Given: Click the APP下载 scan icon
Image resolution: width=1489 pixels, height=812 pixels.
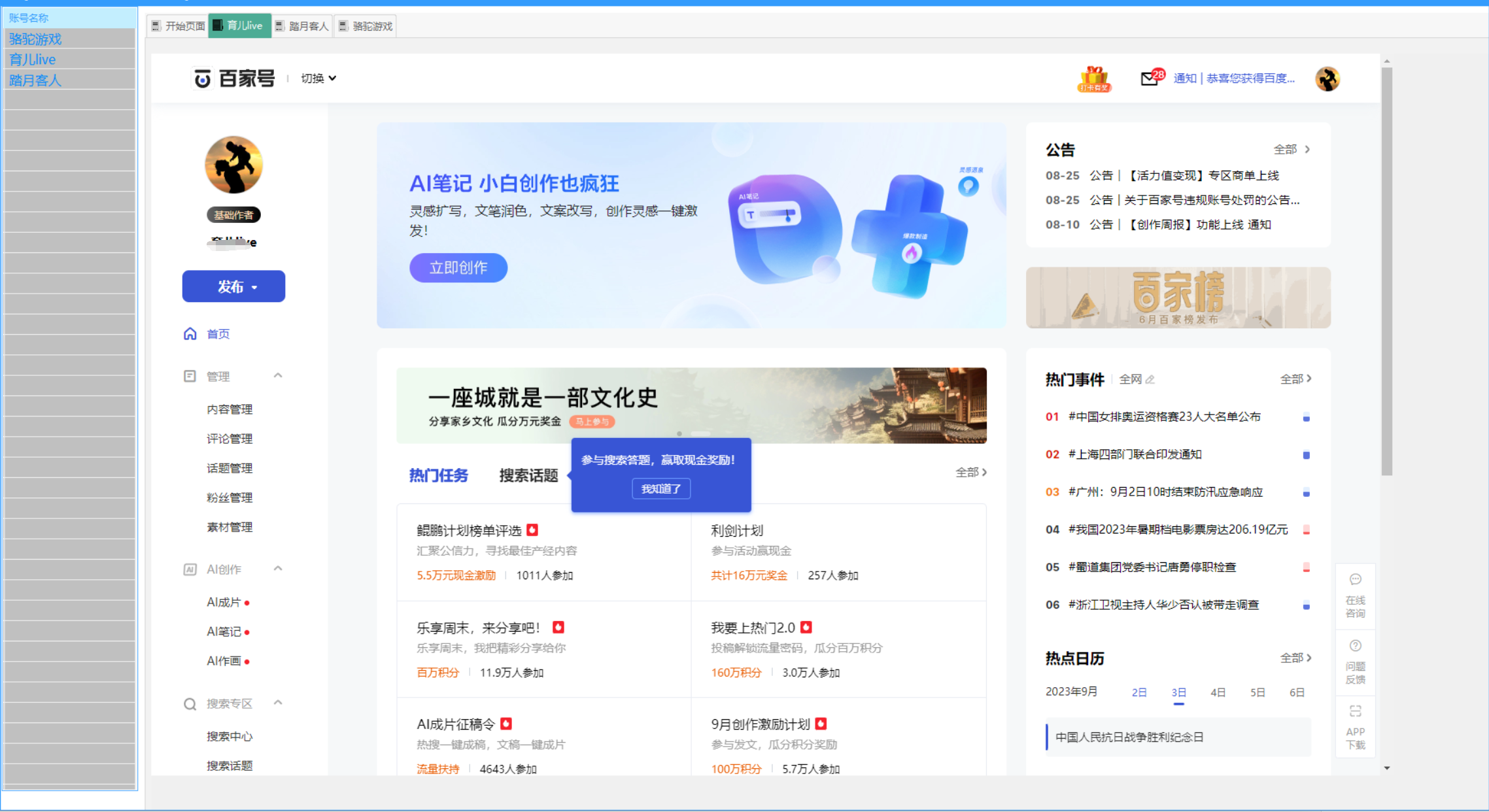Looking at the screenshot, I should click(1356, 711).
